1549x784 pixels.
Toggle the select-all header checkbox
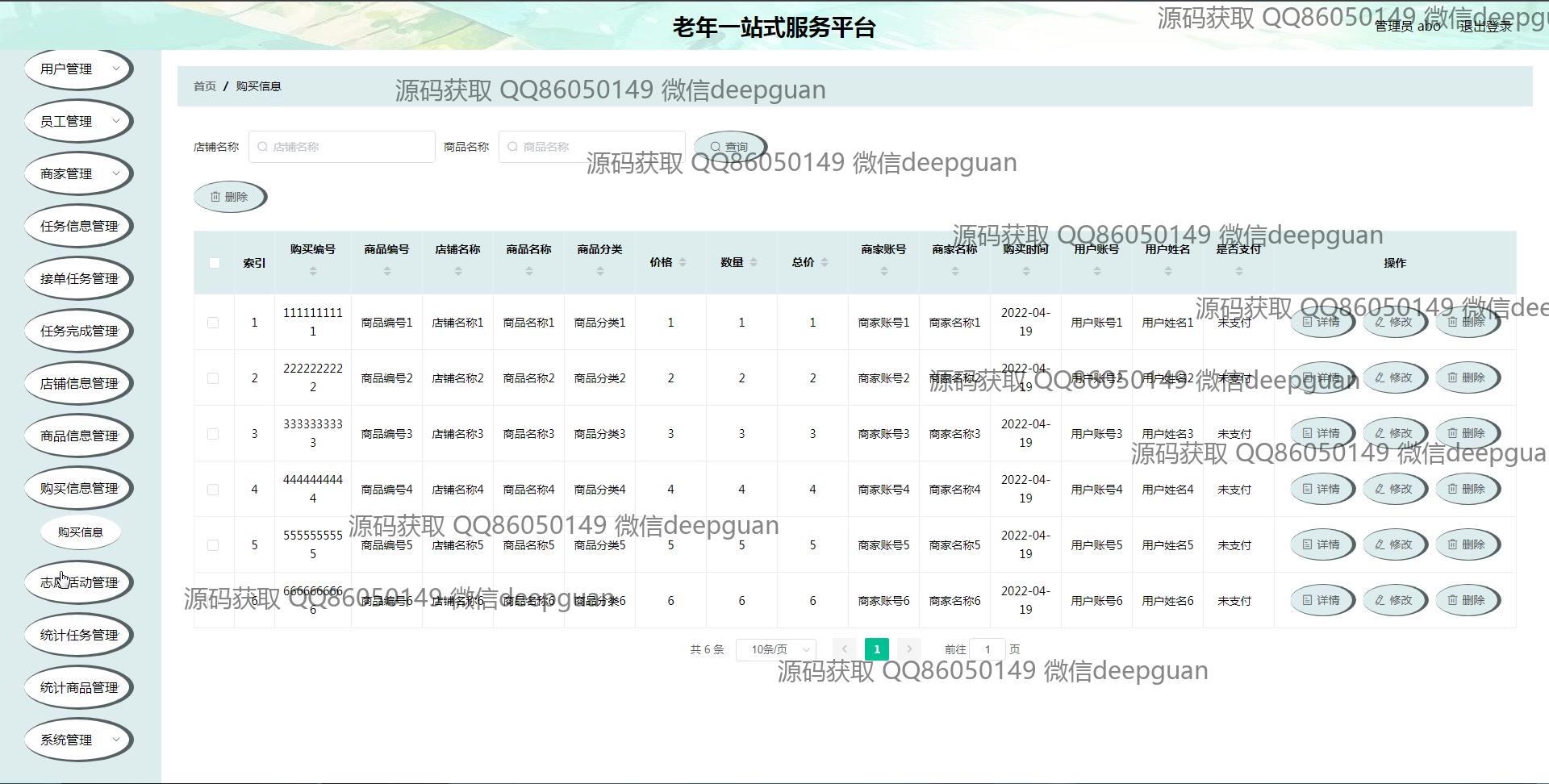(214, 263)
